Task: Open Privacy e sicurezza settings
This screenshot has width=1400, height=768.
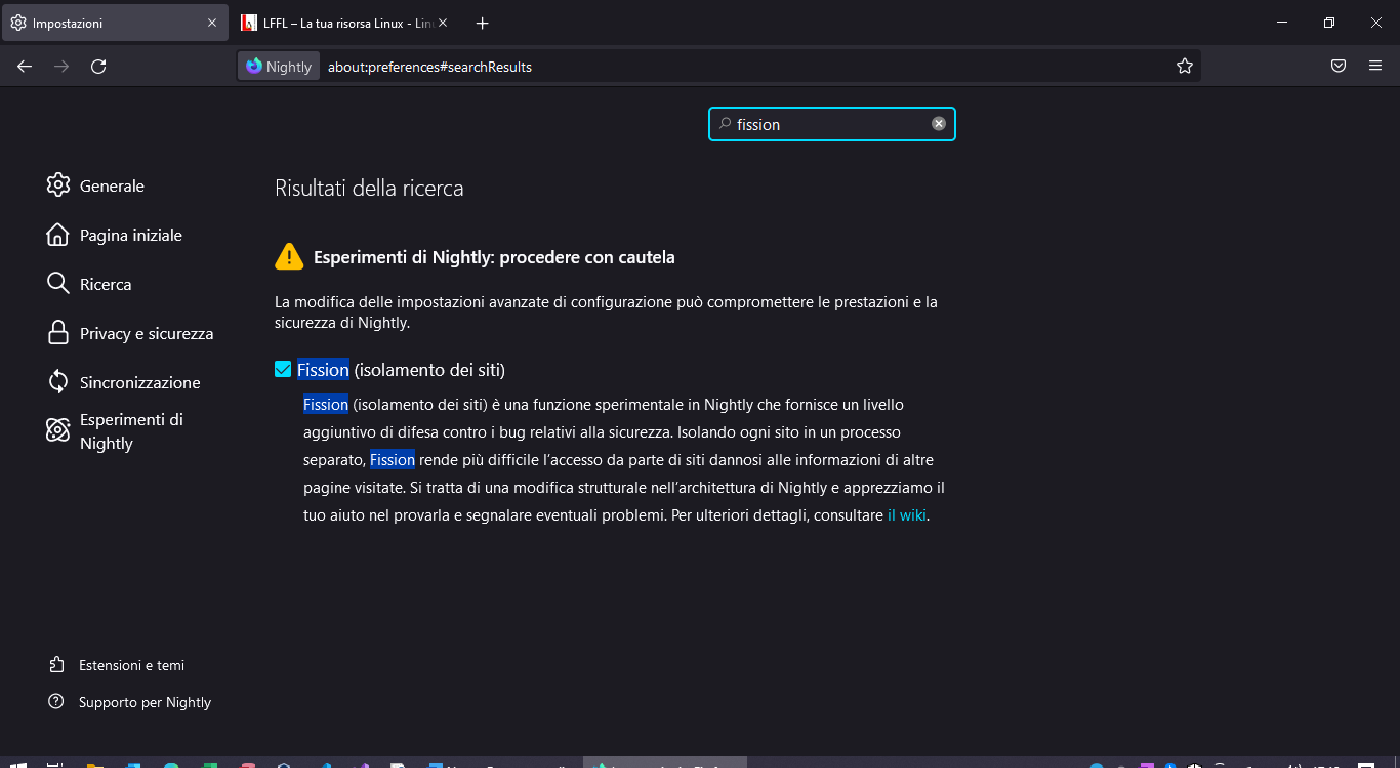Action: pos(146,333)
